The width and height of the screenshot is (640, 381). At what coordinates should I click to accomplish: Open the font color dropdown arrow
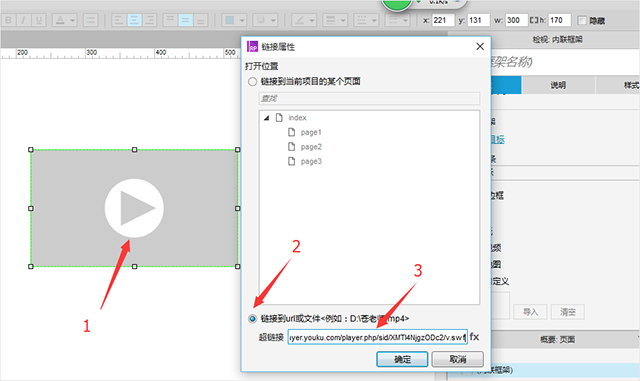click(x=73, y=20)
